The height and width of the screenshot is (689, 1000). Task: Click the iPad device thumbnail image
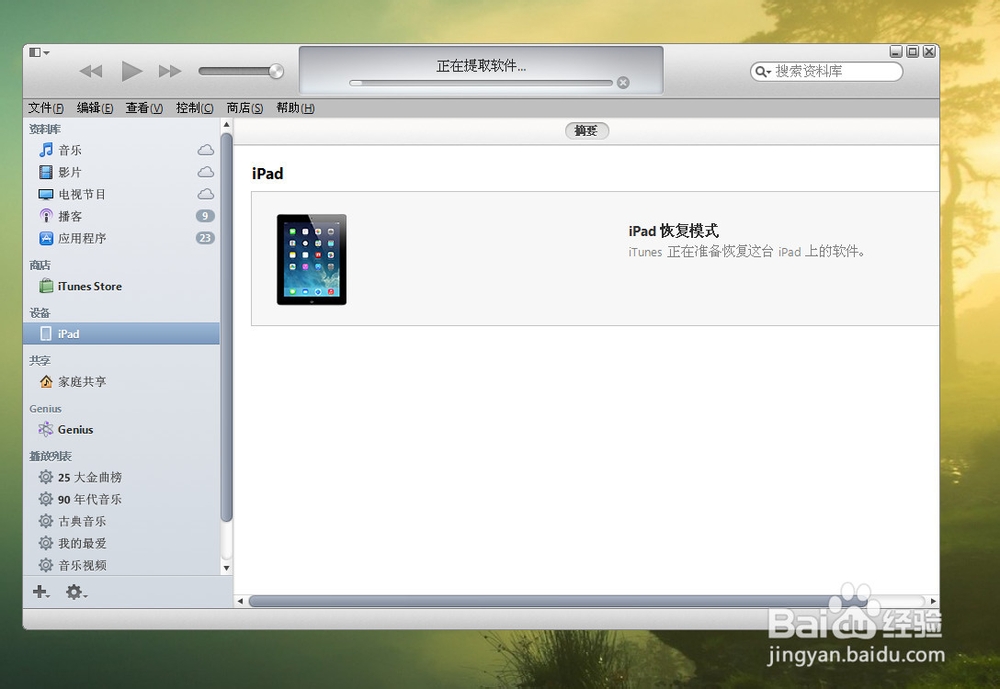[312, 259]
